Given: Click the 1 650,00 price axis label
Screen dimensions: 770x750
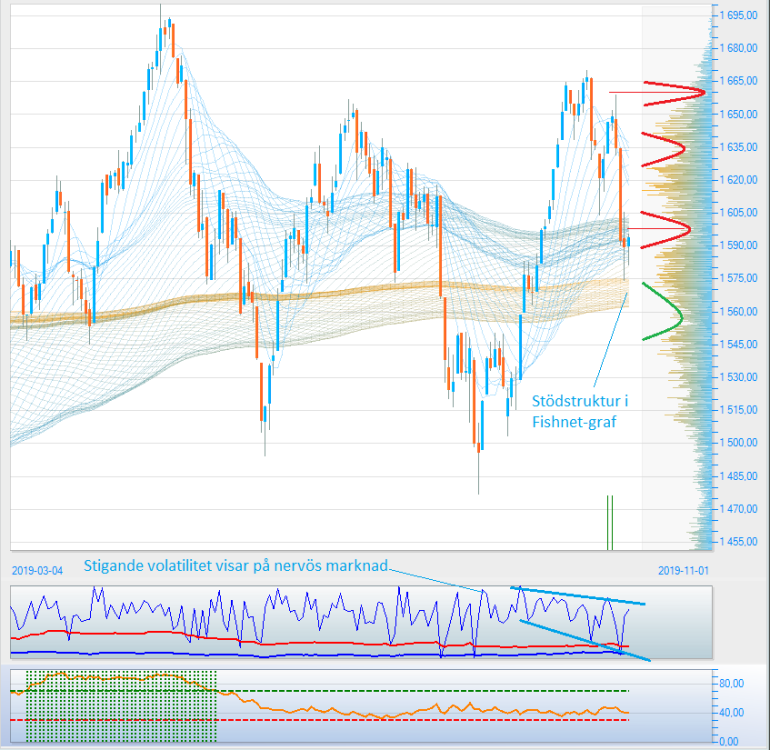Looking at the screenshot, I should 739,114.
